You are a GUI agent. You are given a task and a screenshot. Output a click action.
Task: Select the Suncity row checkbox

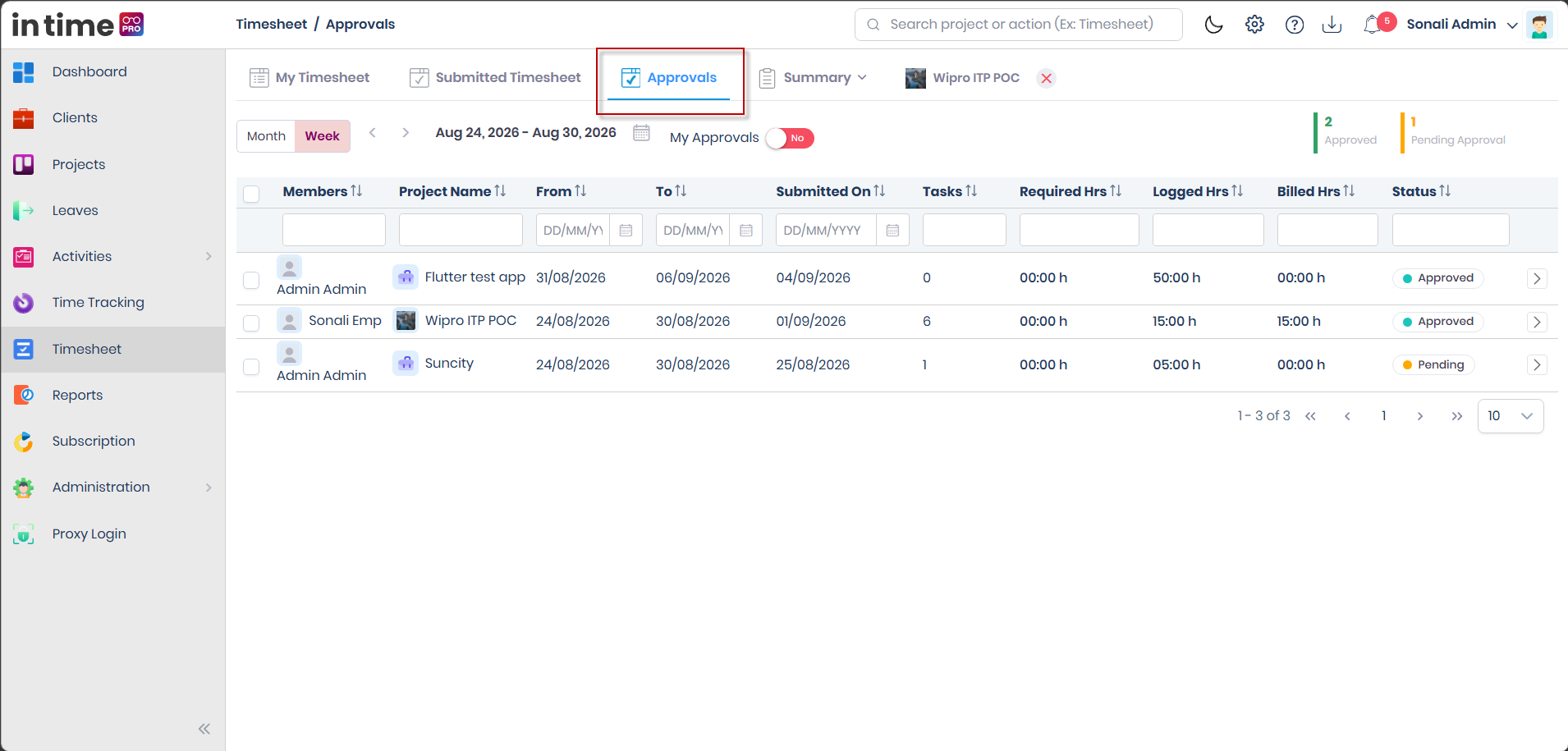pos(251,366)
